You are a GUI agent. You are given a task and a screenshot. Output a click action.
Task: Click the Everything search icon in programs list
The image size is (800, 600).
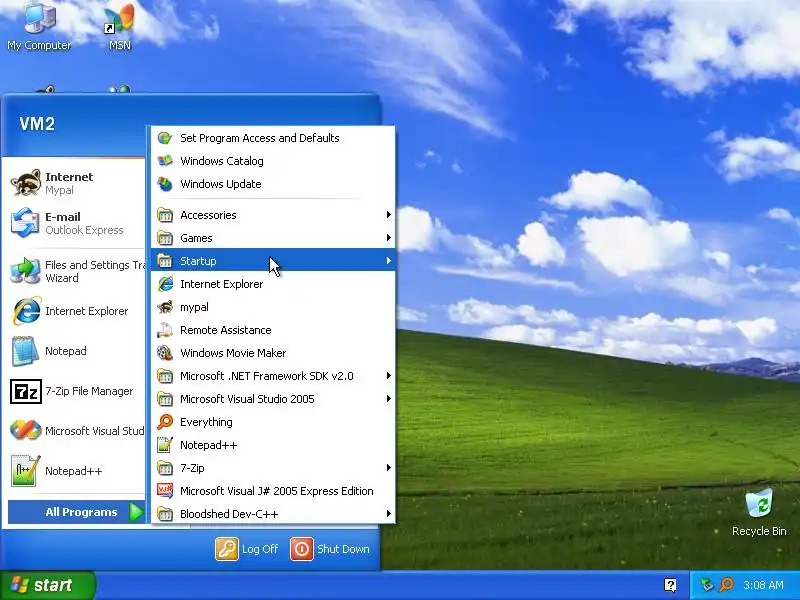pyautogui.click(x=165, y=421)
